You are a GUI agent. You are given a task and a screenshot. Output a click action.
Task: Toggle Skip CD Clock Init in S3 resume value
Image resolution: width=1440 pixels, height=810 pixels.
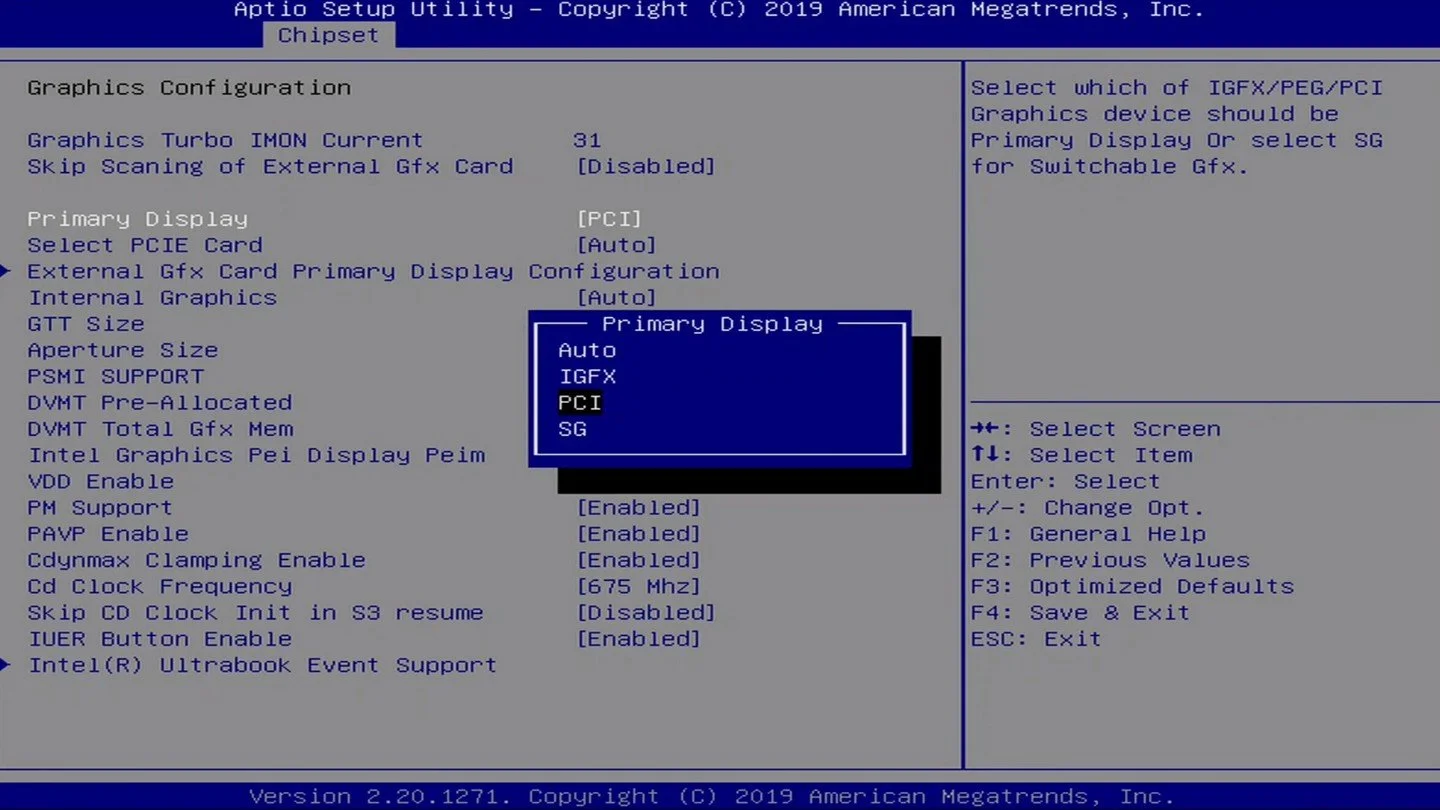[x=646, y=612]
